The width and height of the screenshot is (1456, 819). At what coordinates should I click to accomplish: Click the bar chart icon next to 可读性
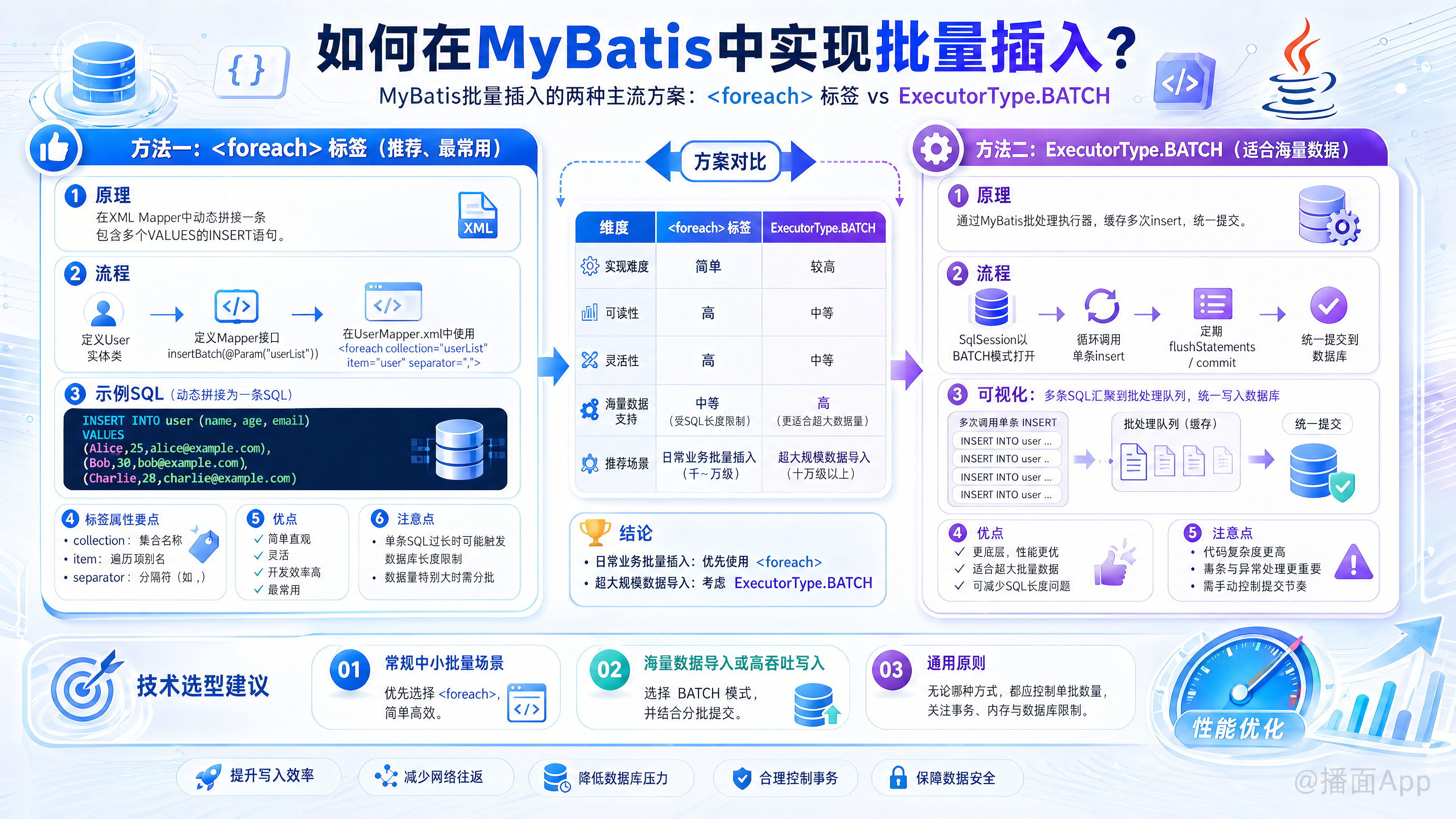click(x=590, y=312)
